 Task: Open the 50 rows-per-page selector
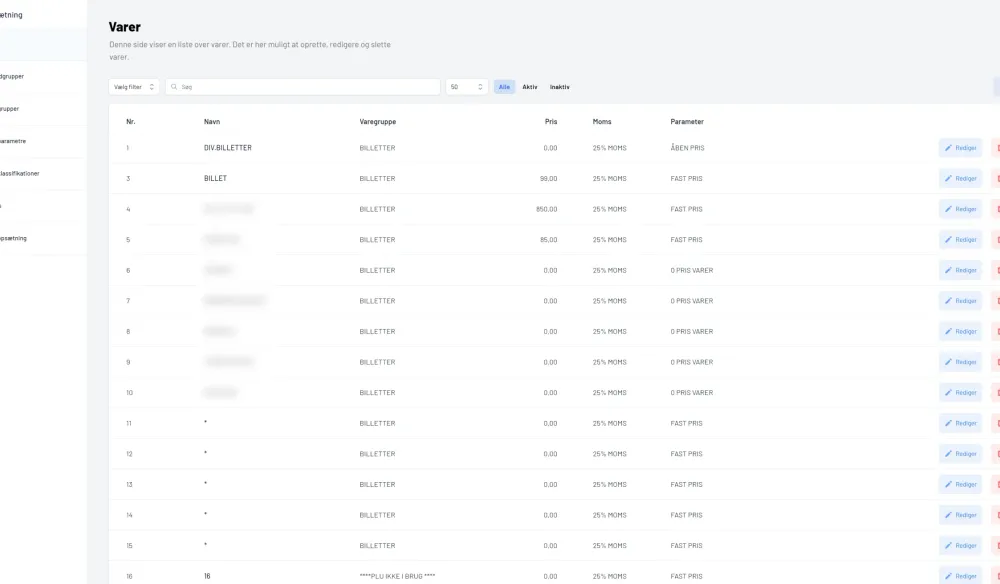coord(467,87)
